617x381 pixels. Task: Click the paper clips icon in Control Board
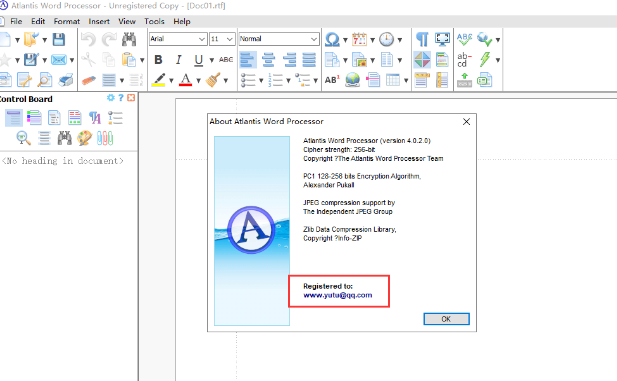point(105,138)
